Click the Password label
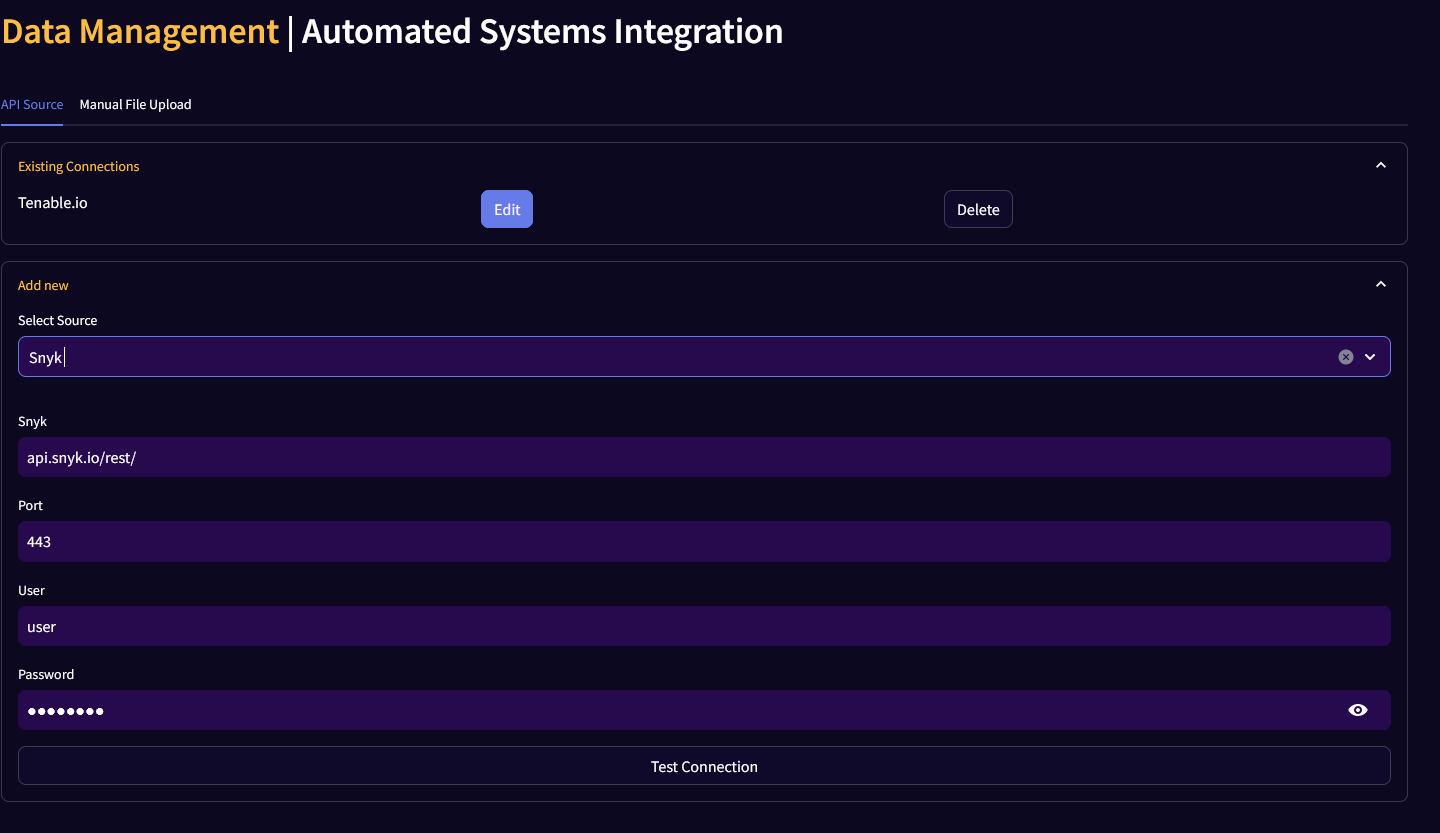 click(x=46, y=674)
